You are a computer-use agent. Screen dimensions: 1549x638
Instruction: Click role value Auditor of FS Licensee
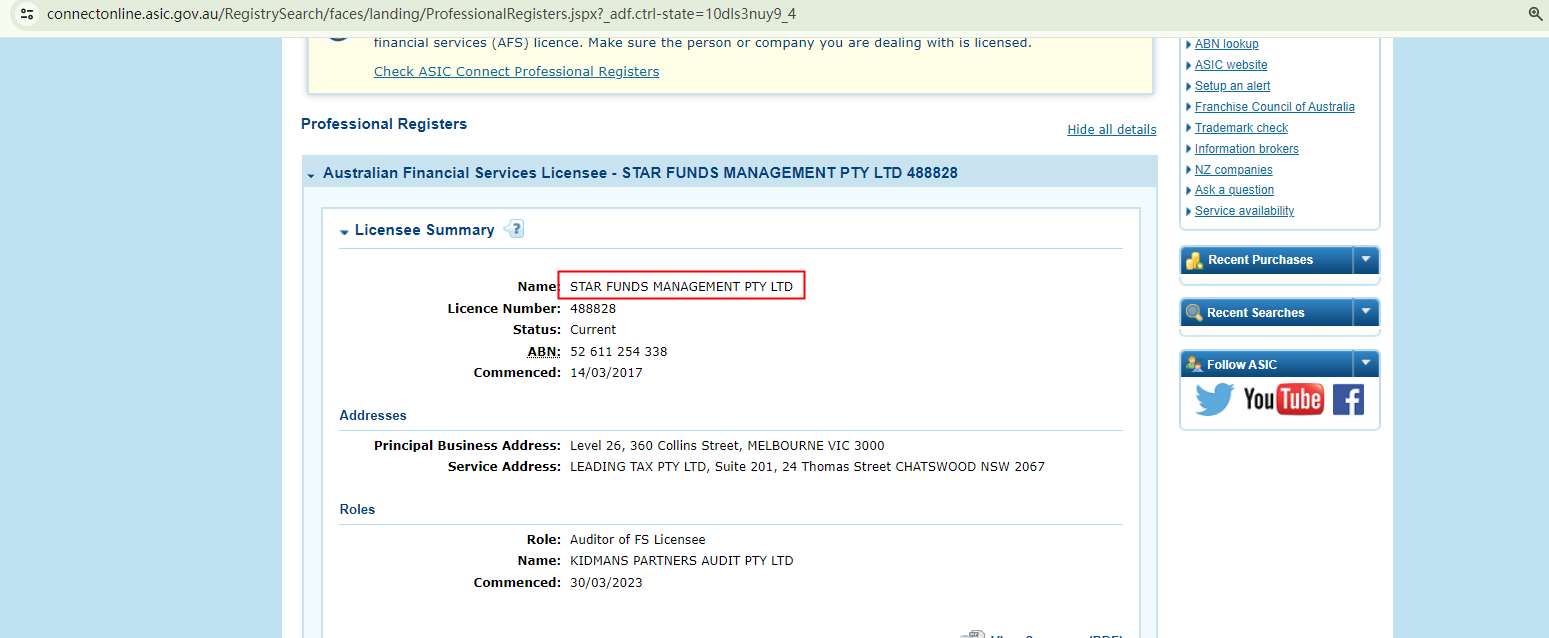[x=638, y=540]
